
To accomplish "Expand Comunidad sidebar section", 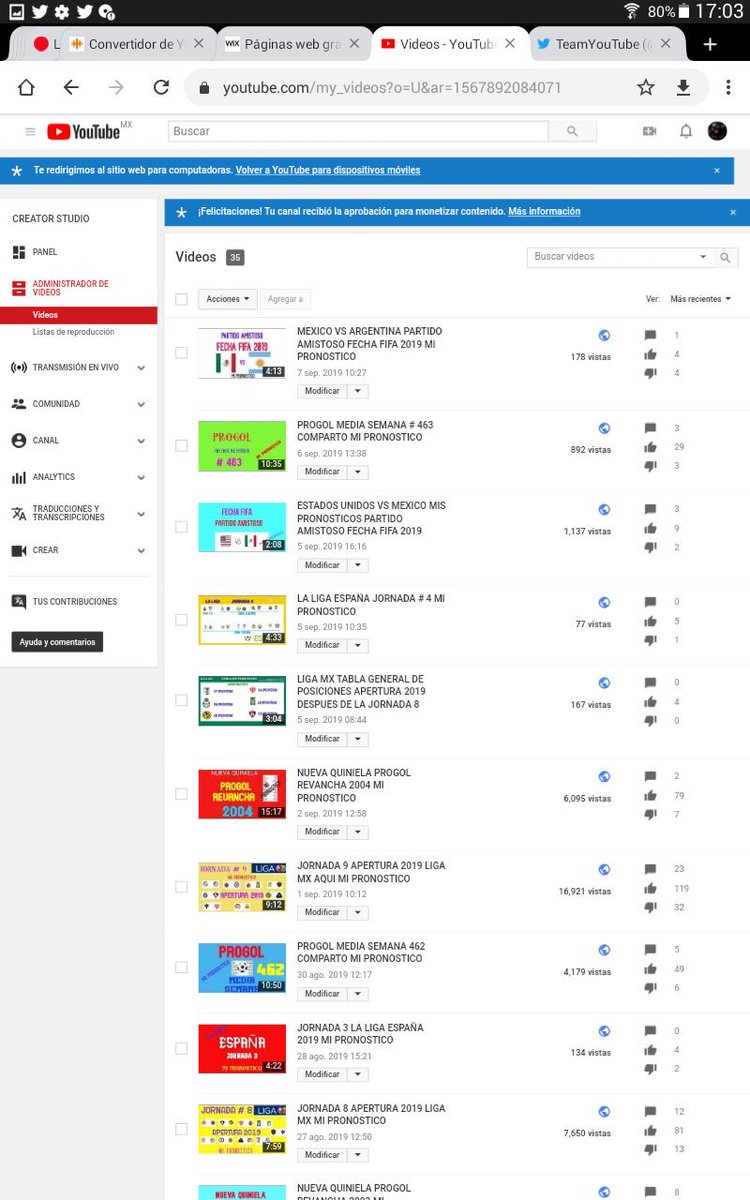I will [x=141, y=404].
